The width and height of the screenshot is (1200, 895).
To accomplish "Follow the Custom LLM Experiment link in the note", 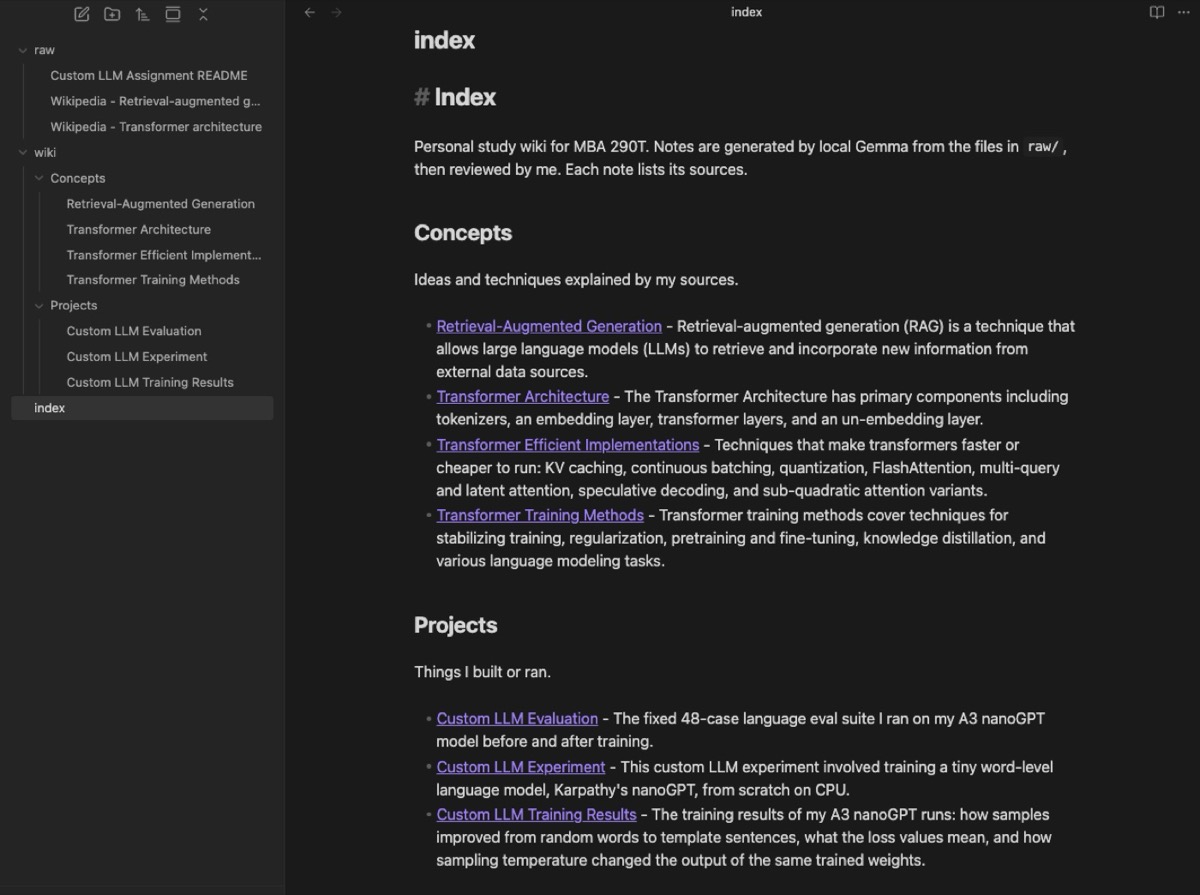I will click(521, 767).
